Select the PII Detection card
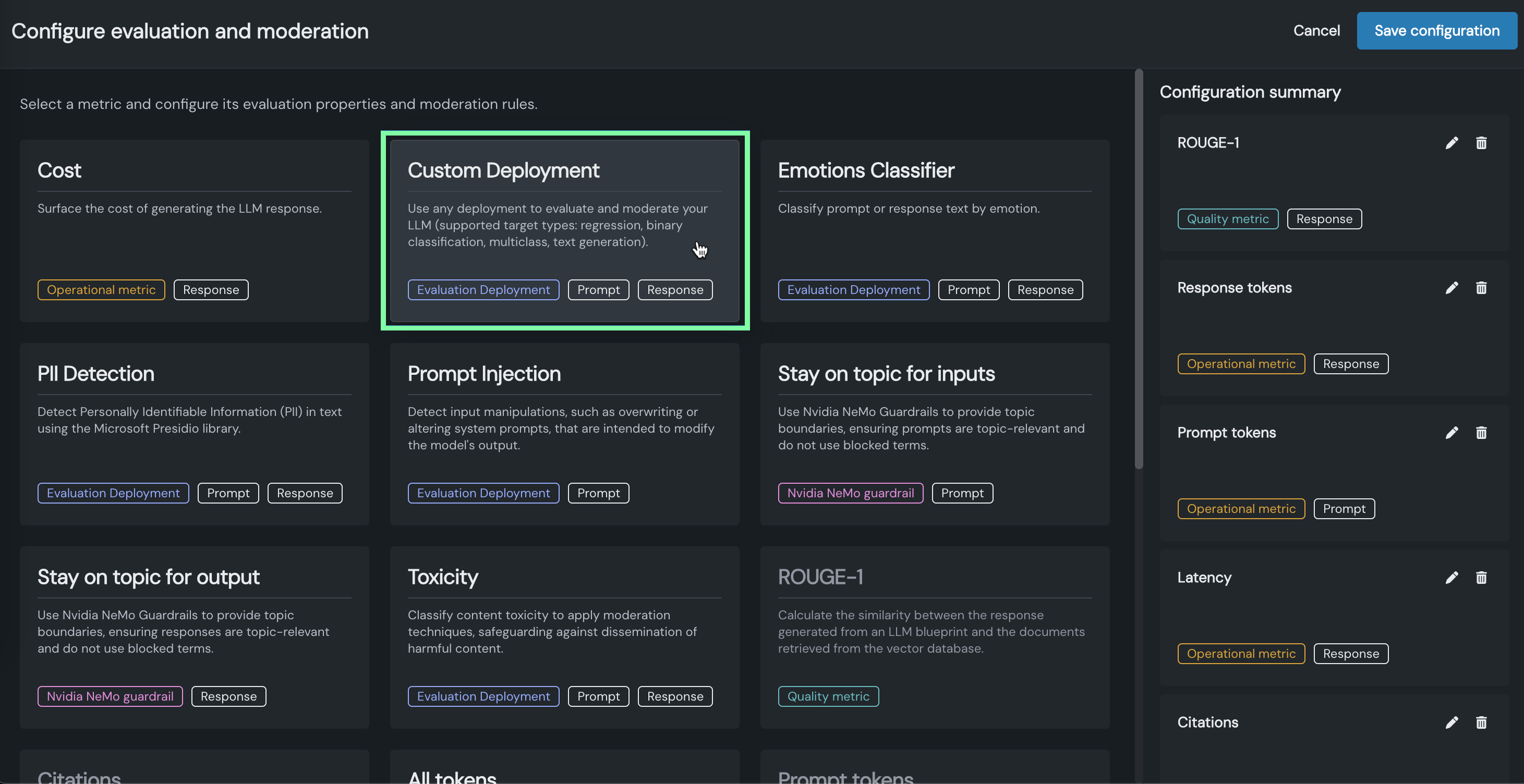Screen dimensions: 1524x784 (194, 434)
